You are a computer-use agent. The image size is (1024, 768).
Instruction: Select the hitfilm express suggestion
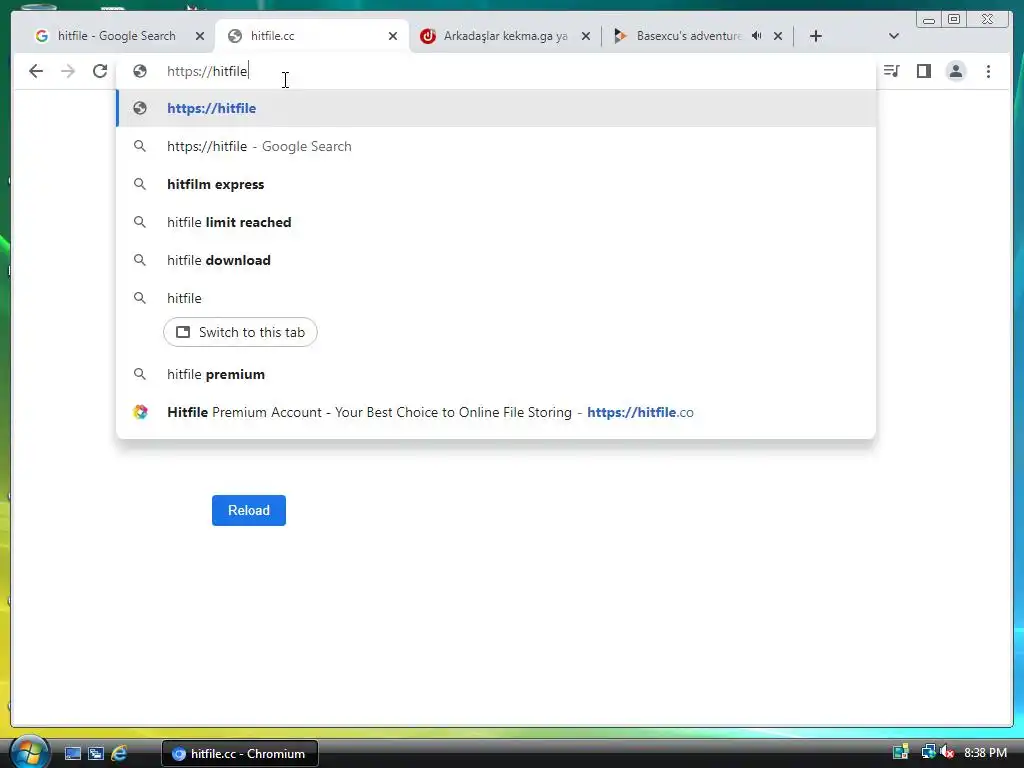tap(496, 184)
